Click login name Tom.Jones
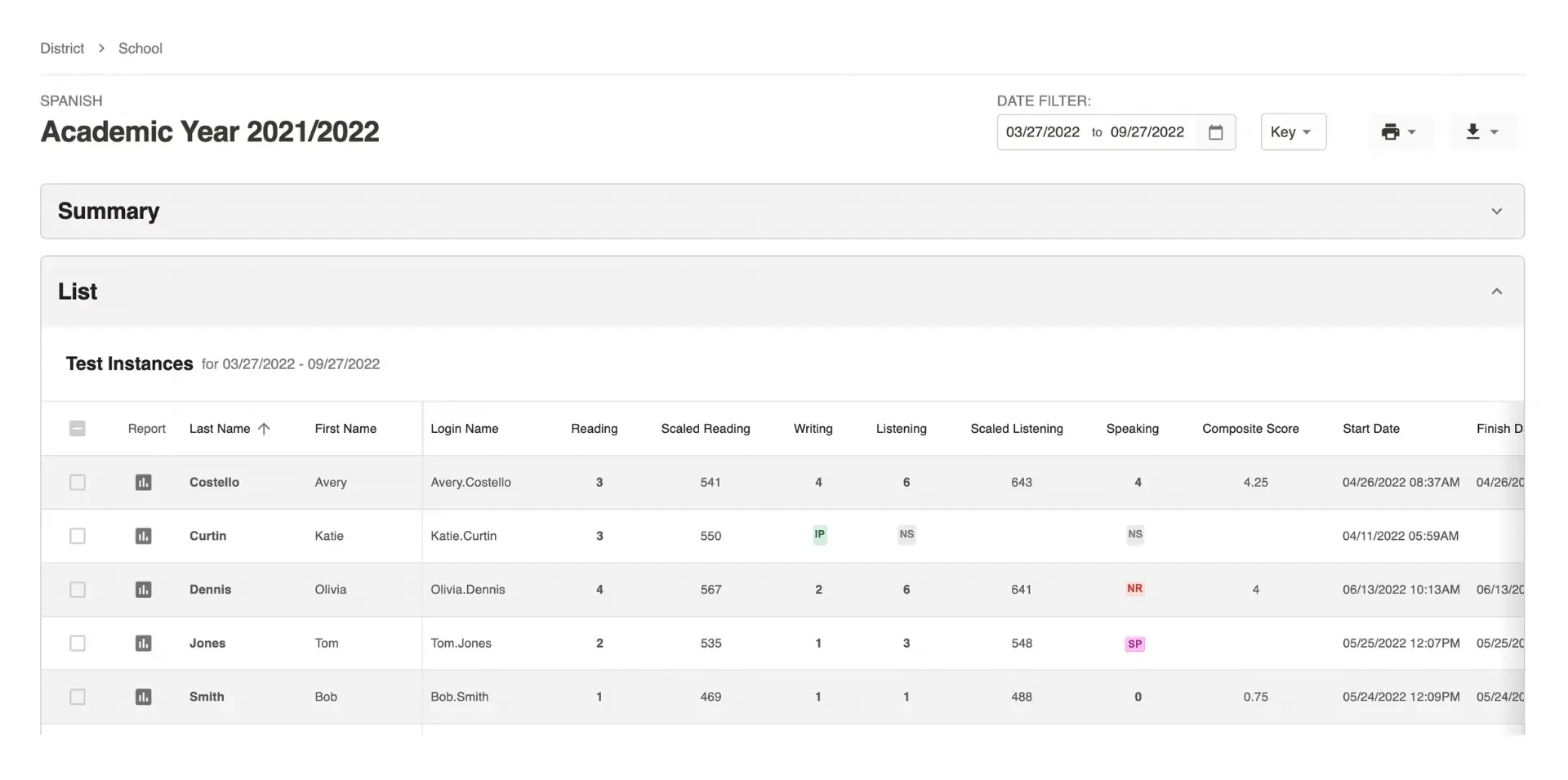 click(461, 644)
